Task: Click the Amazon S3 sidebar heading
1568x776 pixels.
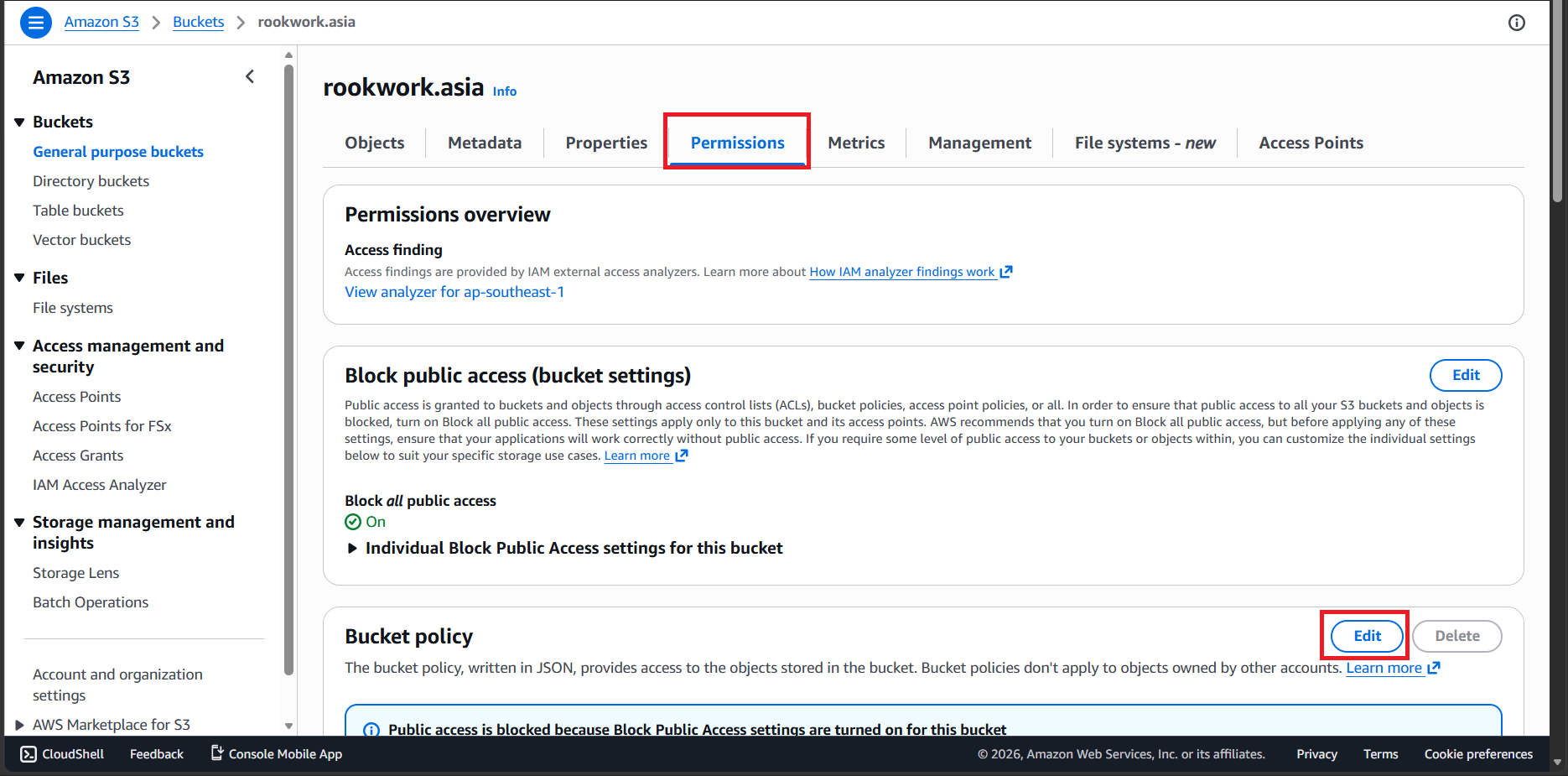Action: point(81,77)
